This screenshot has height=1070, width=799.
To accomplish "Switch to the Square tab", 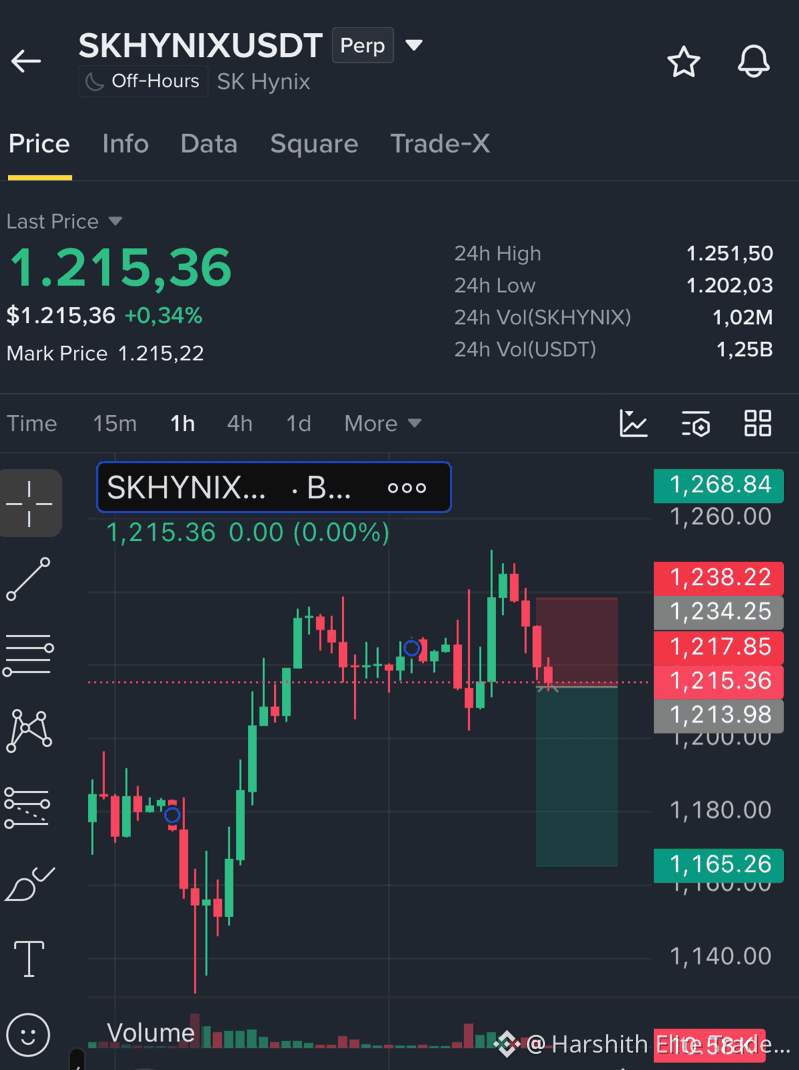I will coord(314,144).
